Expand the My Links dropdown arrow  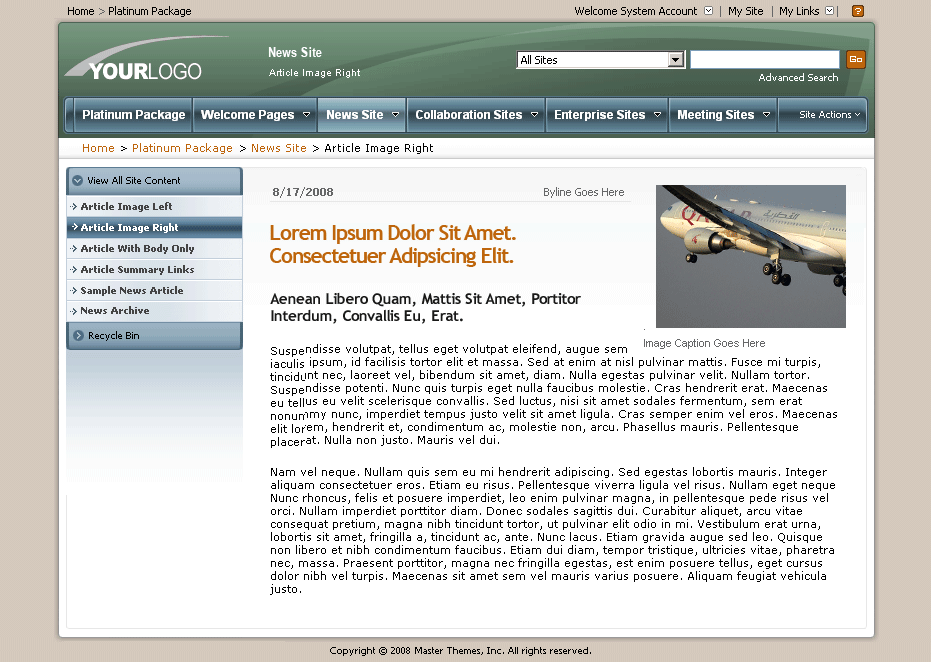point(830,11)
